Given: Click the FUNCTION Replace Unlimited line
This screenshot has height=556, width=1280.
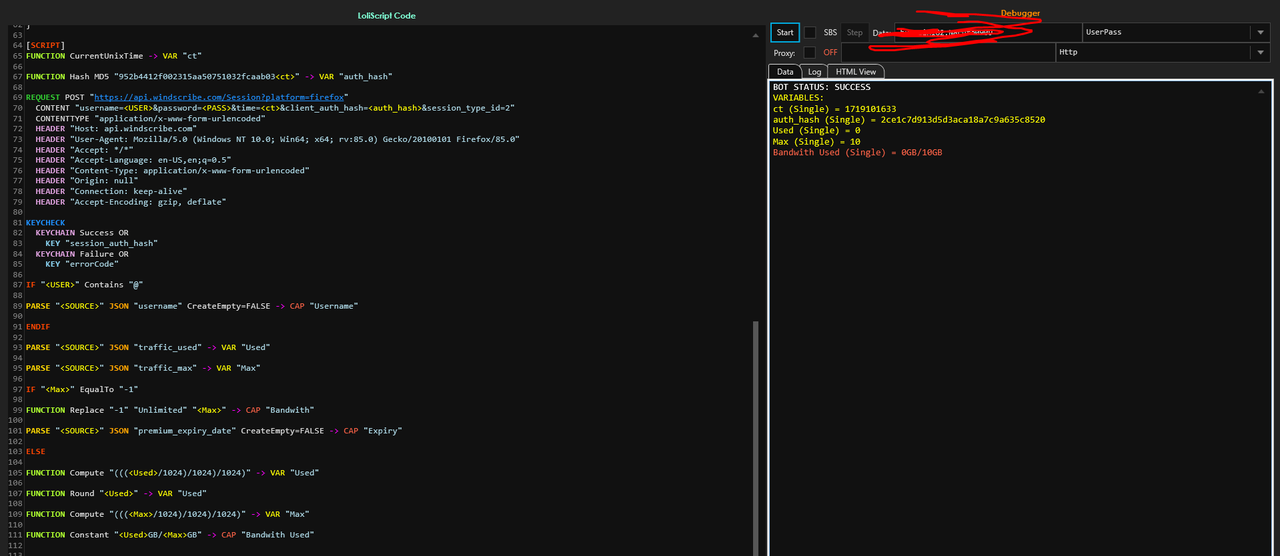Looking at the screenshot, I should tap(170, 410).
